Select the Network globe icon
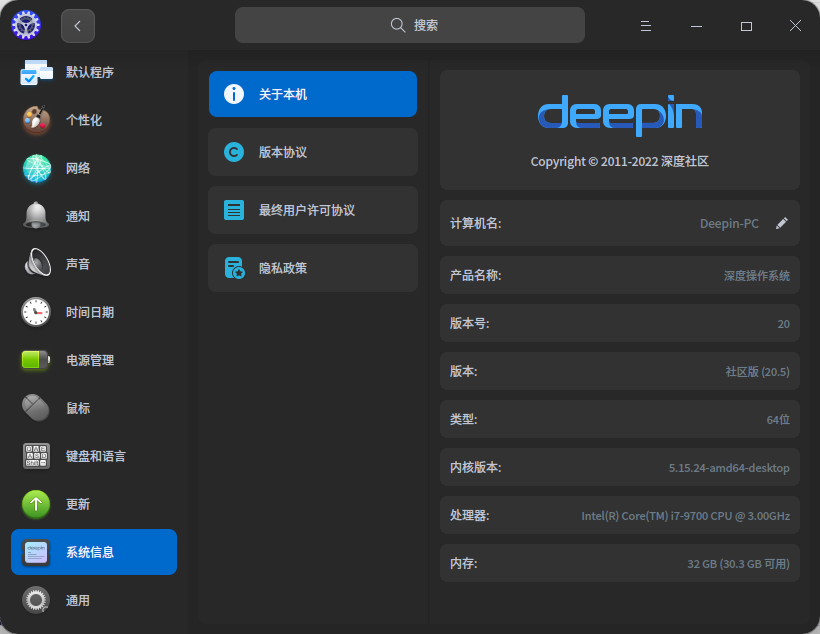The height and width of the screenshot is (634, 820). (36, 168)
